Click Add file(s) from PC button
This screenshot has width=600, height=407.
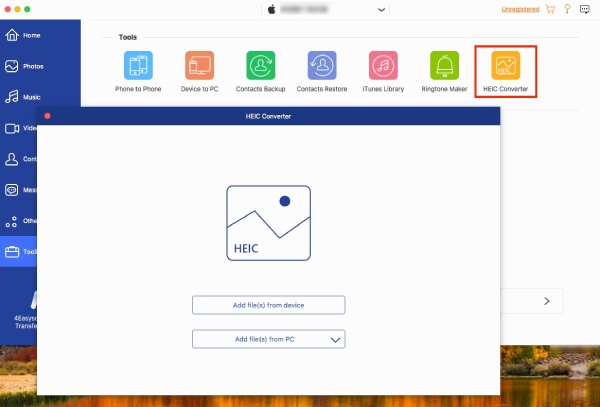click(x=269, y=339)
